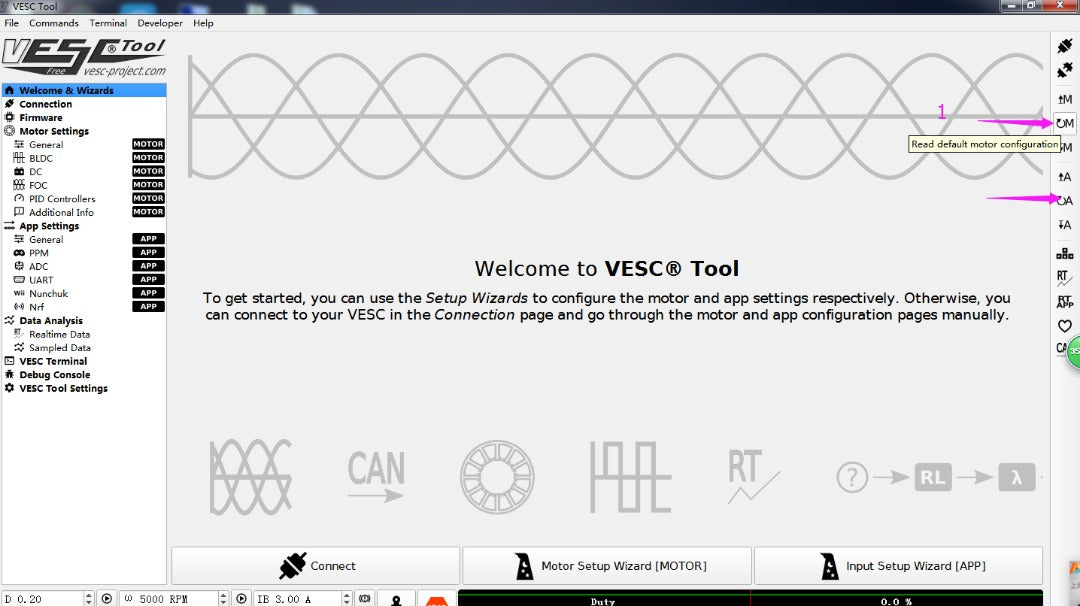Viewport: 1080px width, 606px height.
Task: Click the duty cycle spinbox arrows
Action: [x=89, y=599]
